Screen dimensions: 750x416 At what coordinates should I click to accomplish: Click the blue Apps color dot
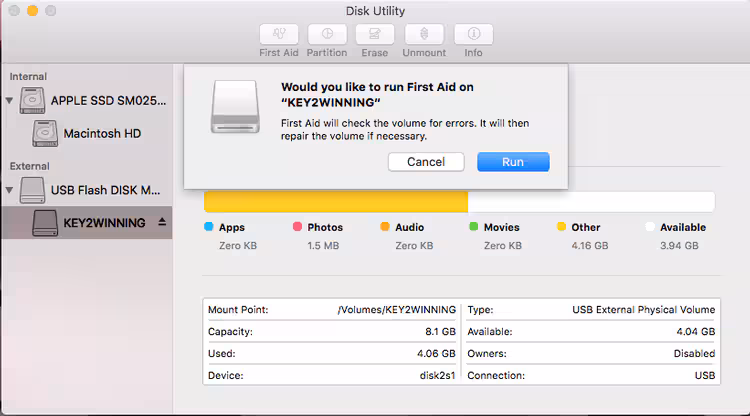(x=209, y=227)
